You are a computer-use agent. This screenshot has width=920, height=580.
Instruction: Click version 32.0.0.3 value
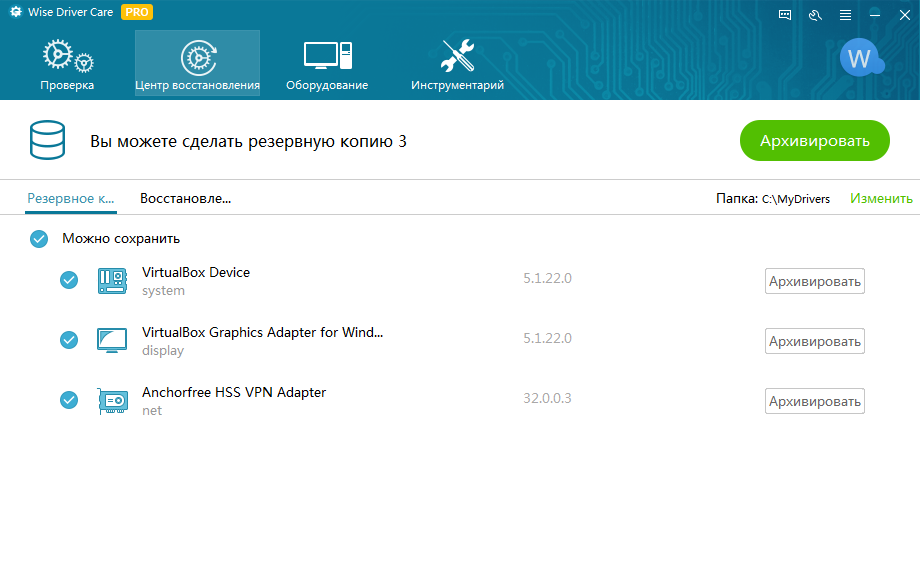547,398
